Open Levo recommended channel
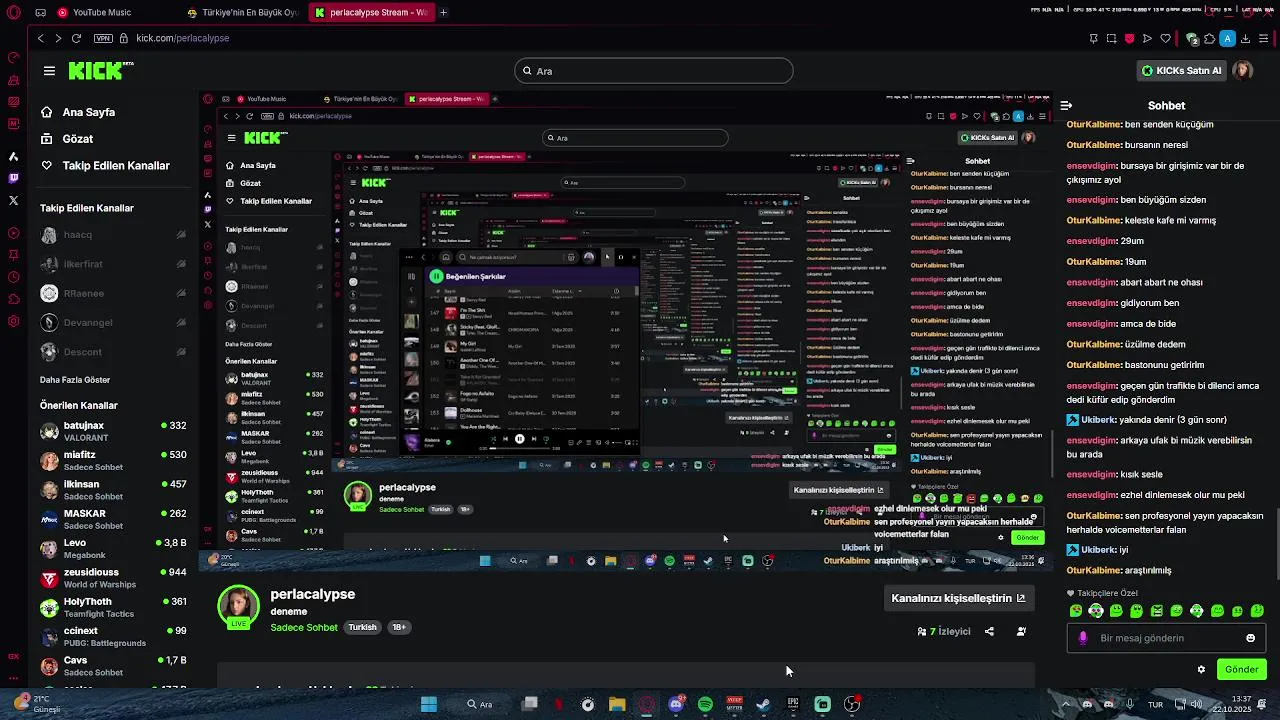 113,548
